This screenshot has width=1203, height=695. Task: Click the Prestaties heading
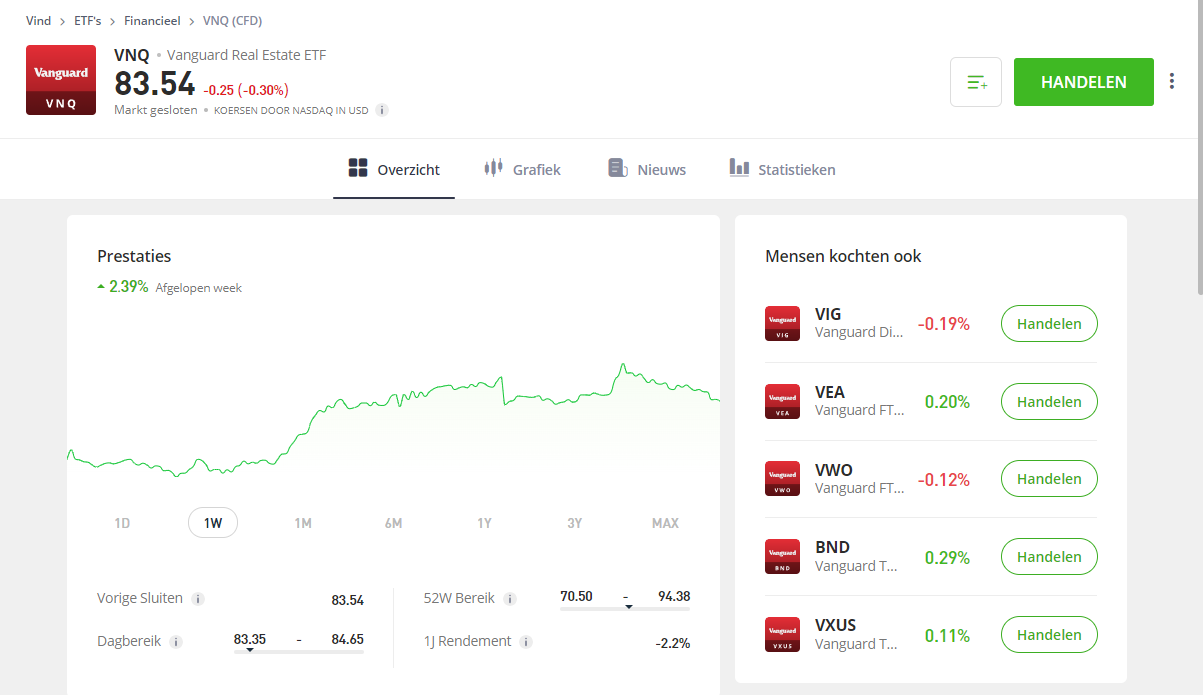point(134,256)
